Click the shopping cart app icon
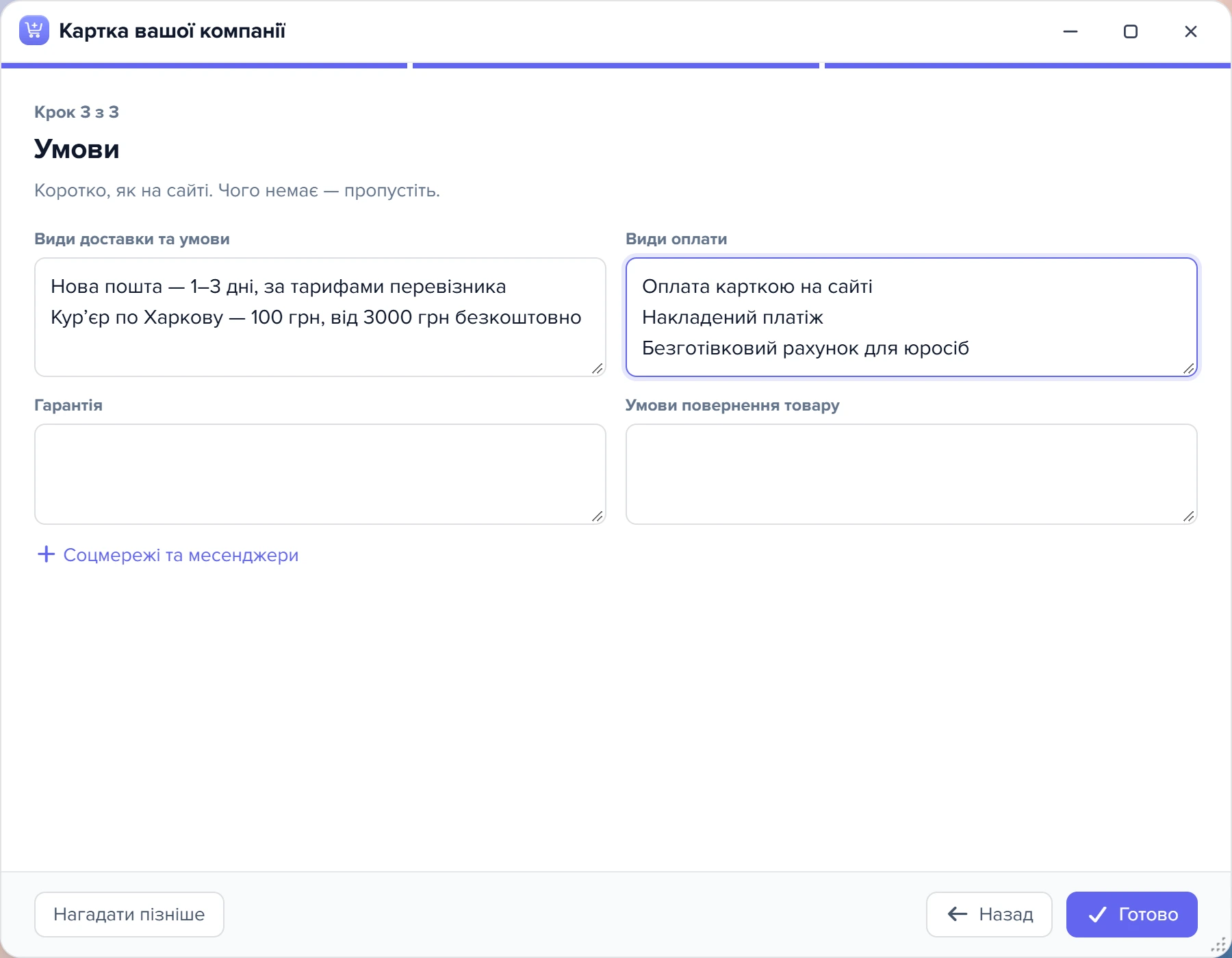Viewport: 1232px width, 958px height. pyautogui.click(x=34, y=30)
